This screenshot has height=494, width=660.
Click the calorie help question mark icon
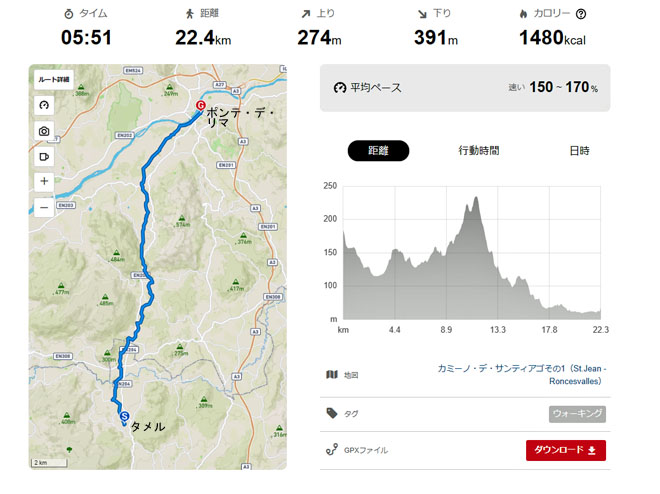click(x=581, y=14)
